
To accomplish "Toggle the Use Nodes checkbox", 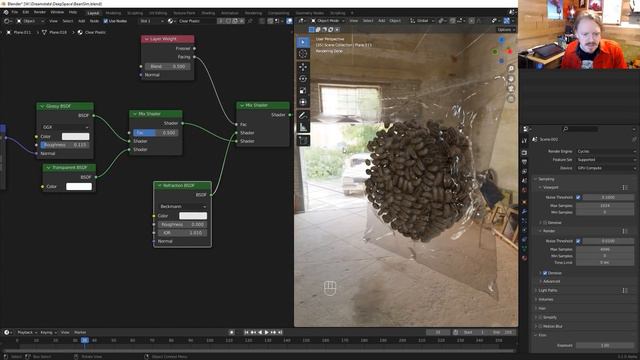I will [106, 21].
